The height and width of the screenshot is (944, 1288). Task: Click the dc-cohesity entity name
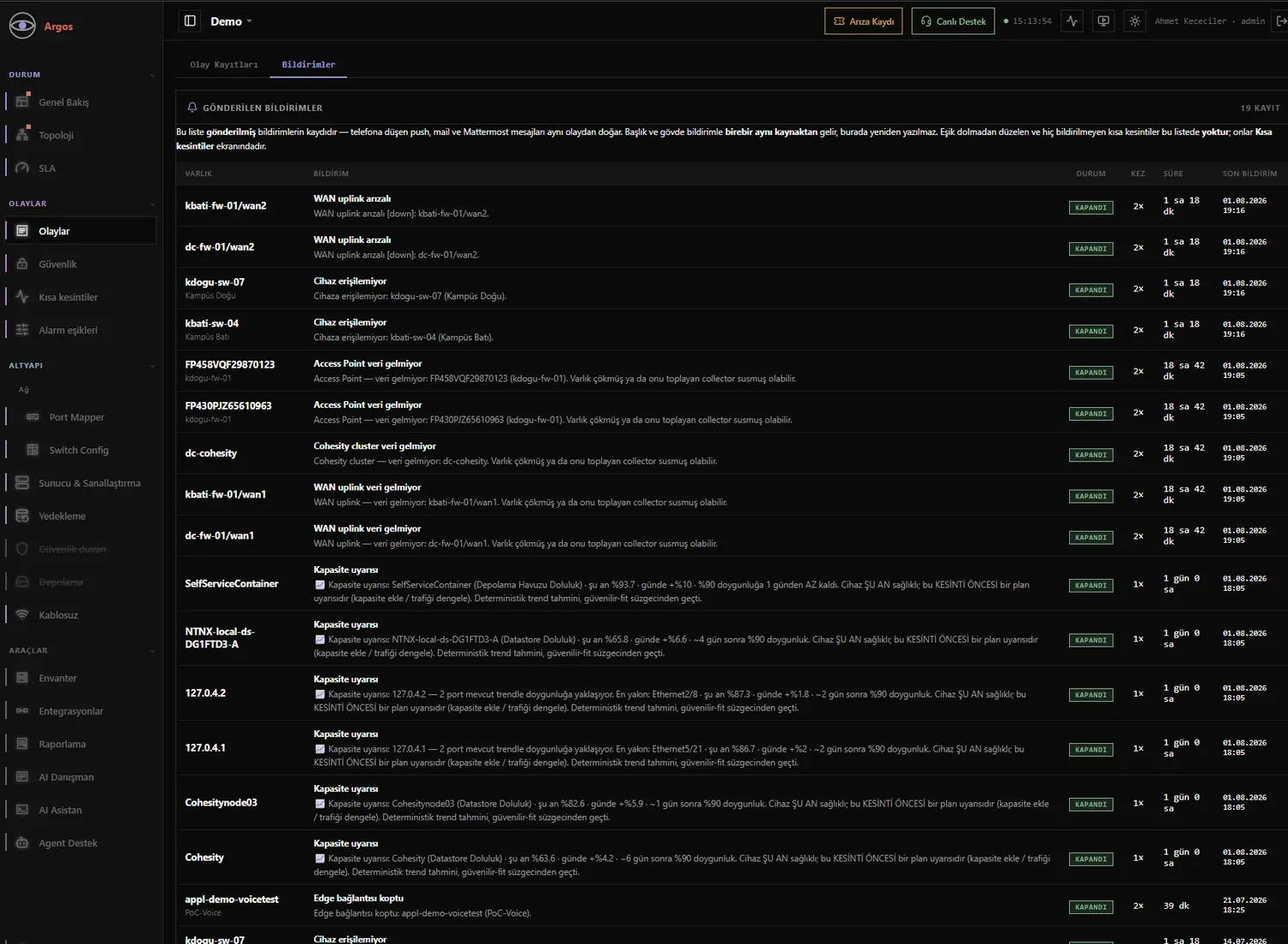tap(211, 454)
